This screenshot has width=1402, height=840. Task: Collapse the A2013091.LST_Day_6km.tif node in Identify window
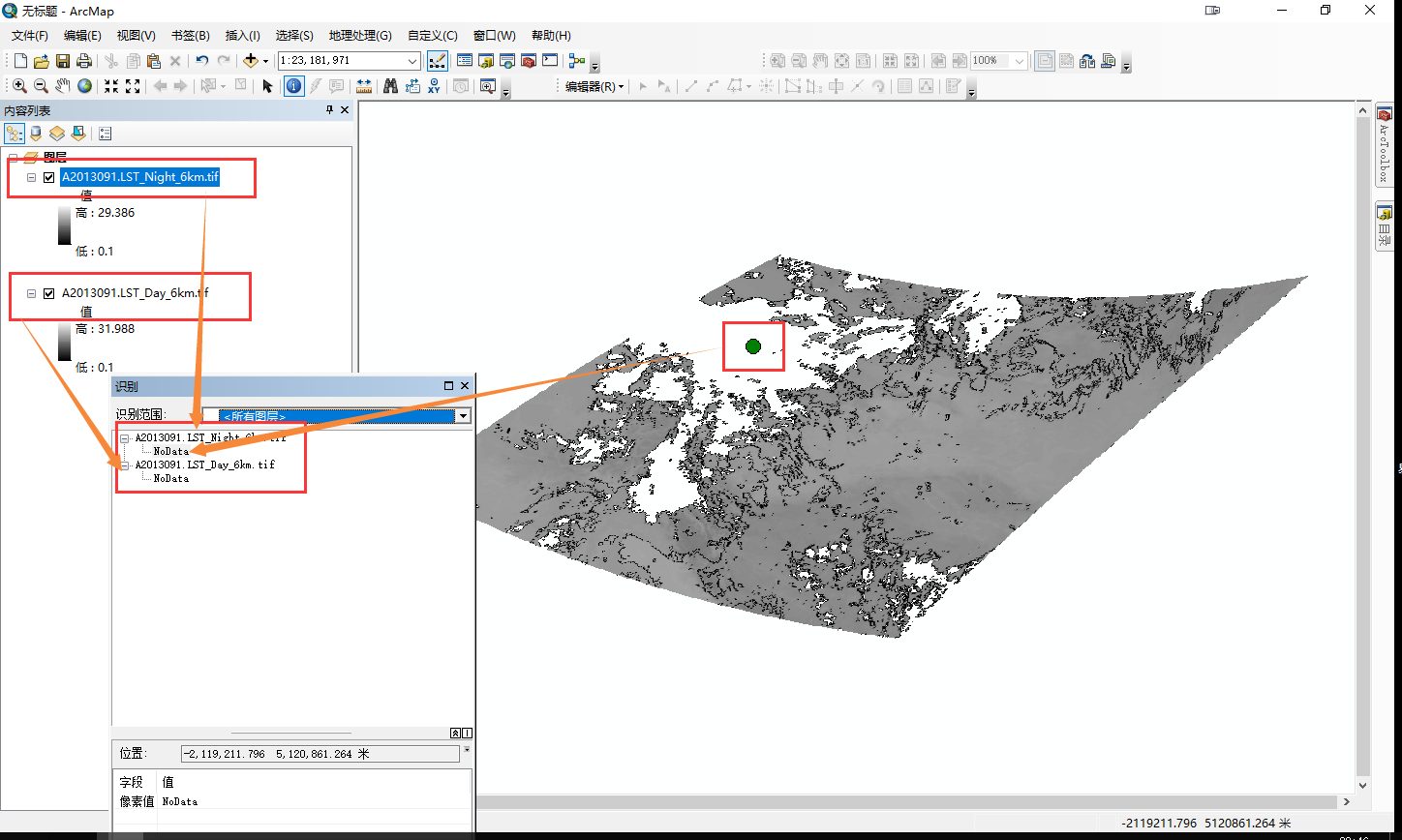click(x=124, y=465)
